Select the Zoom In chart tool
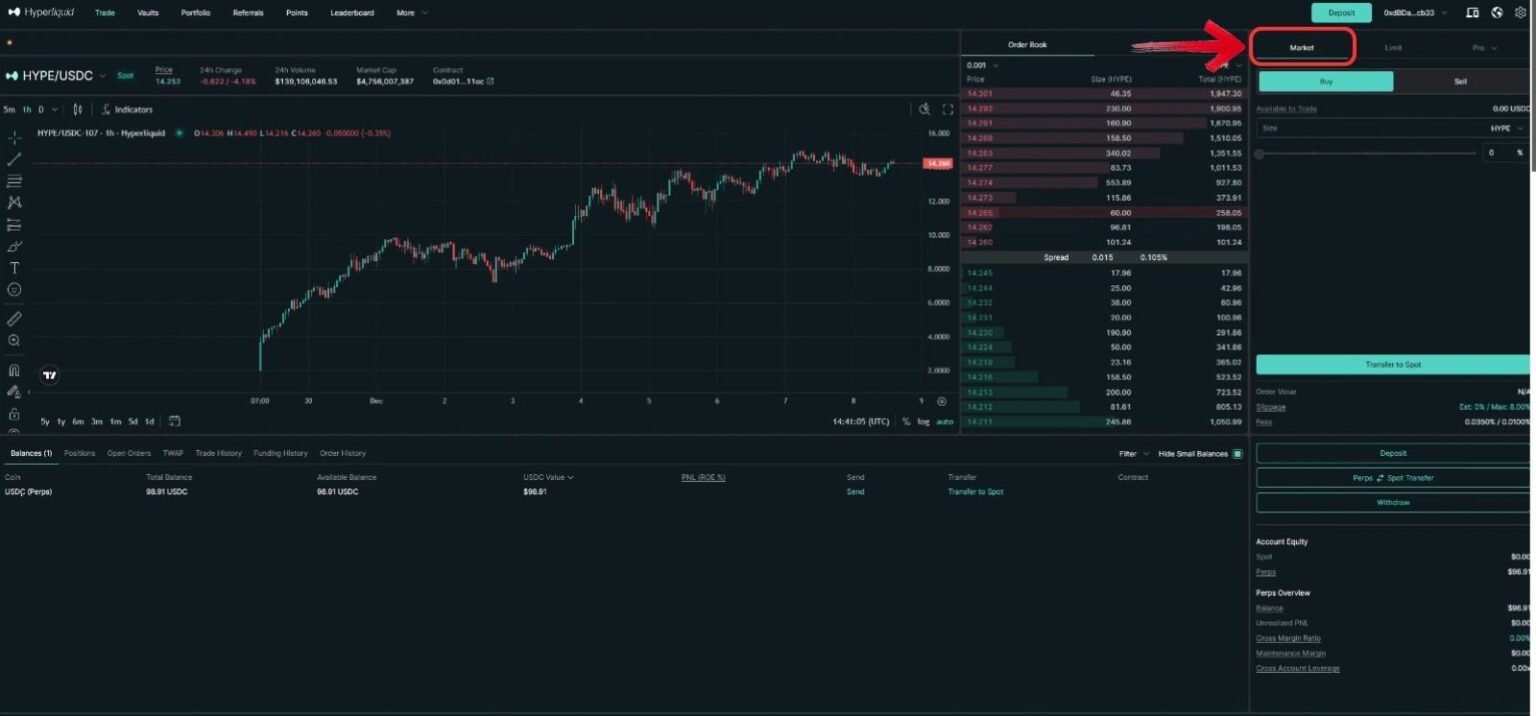The image size is (1536, 716). [x=13, y=340]
